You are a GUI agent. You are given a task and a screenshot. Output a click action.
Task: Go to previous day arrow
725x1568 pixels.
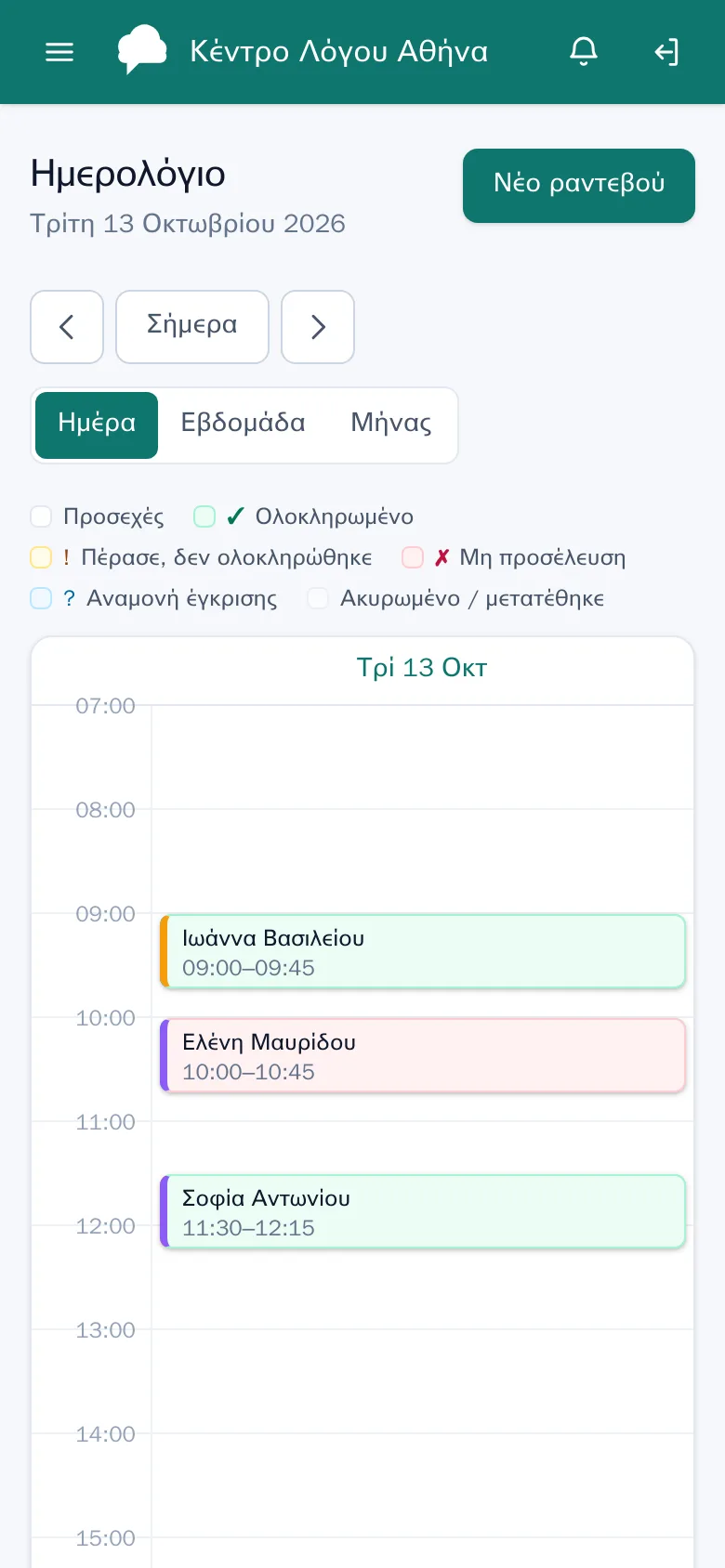pyautogui.click(x=67, y=327)
